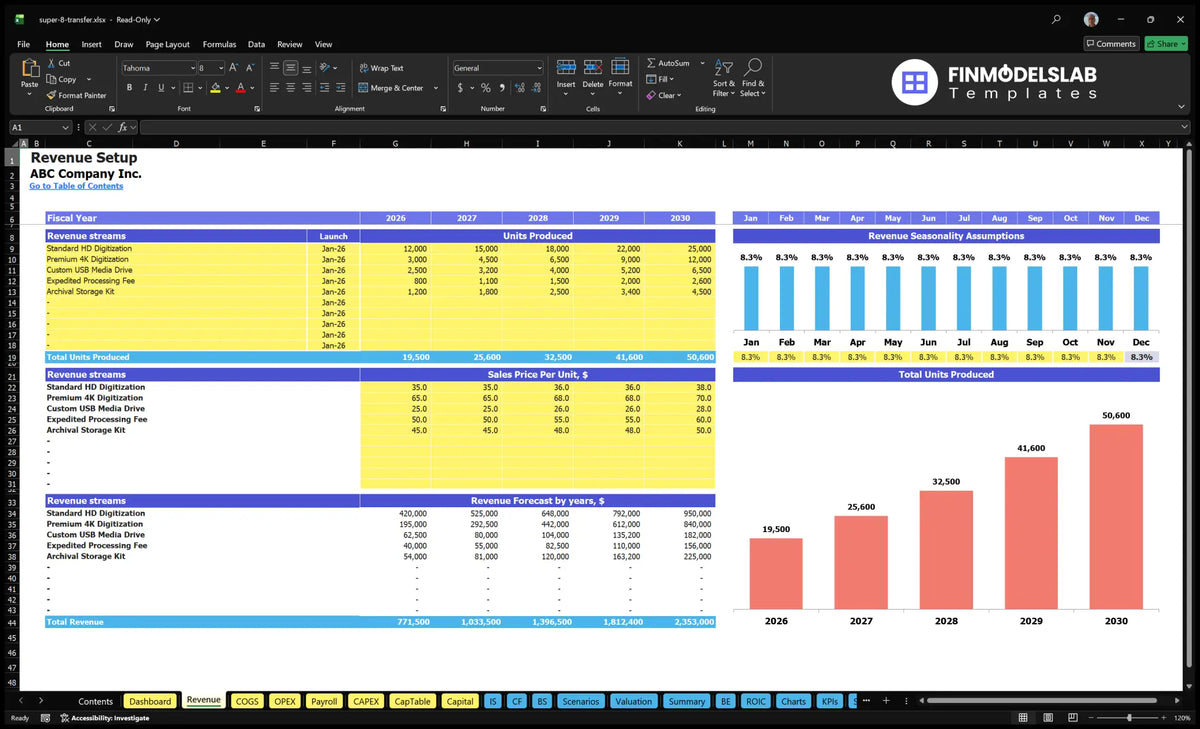Click the Paste clipboard icon

click(29, 70)
